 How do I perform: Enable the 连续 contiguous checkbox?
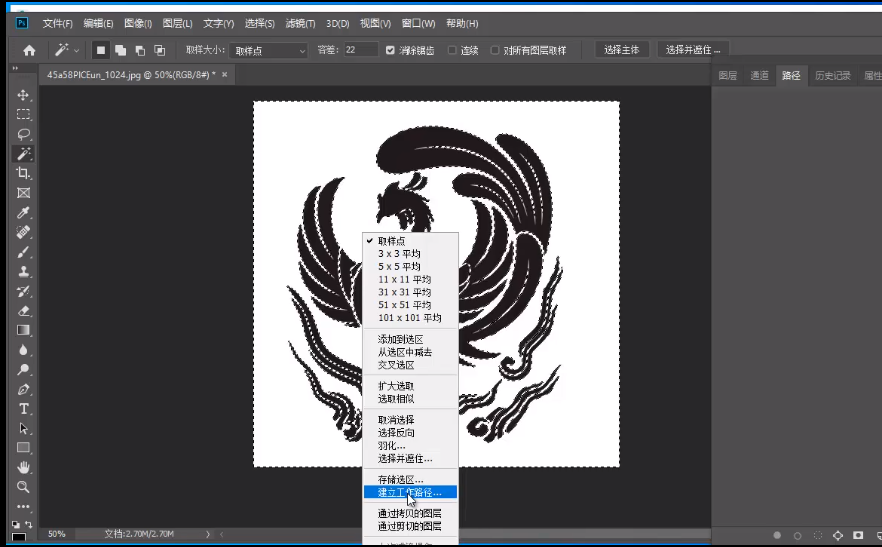tap(452, 50)
